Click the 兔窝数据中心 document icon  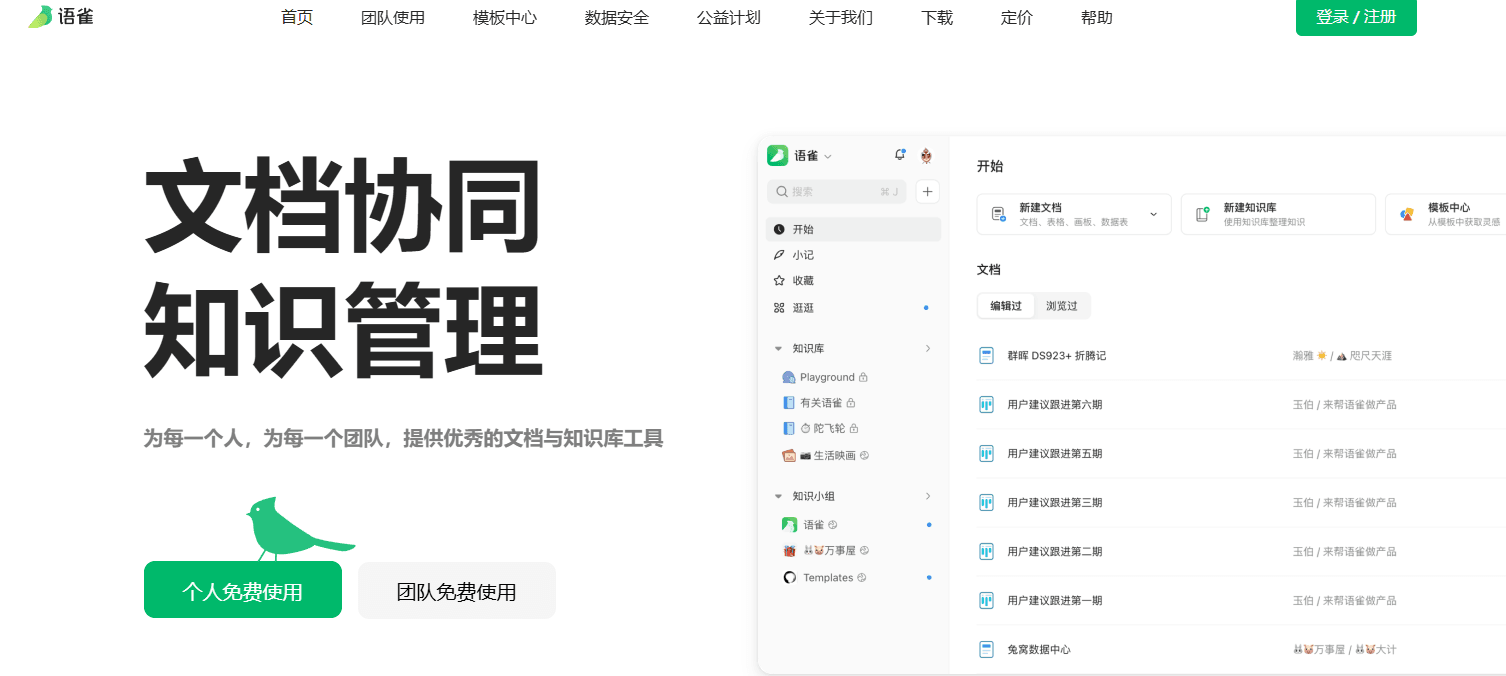pyautogui.click(x=986, y=649)
